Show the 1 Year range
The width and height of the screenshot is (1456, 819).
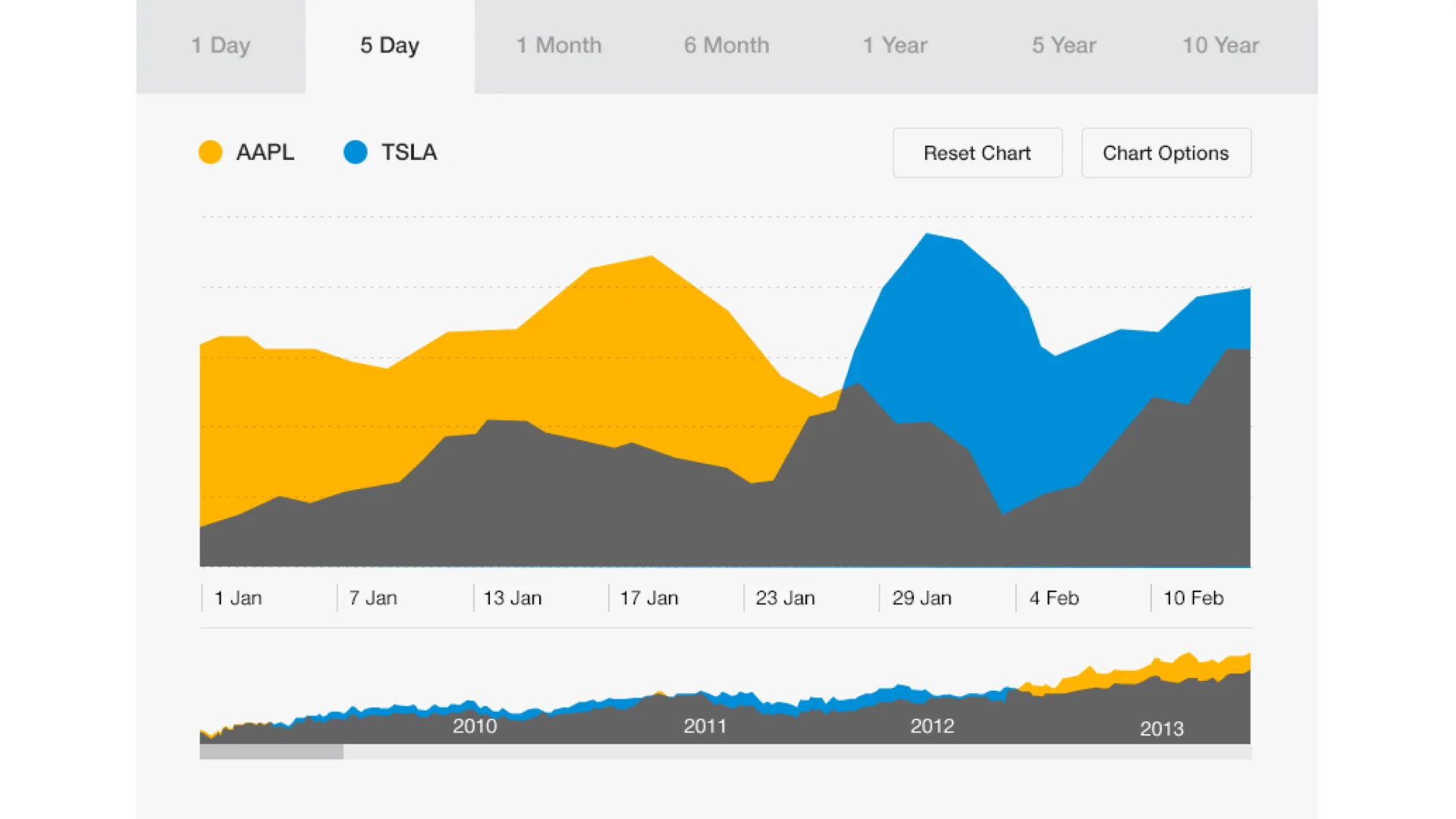(895, 45)
